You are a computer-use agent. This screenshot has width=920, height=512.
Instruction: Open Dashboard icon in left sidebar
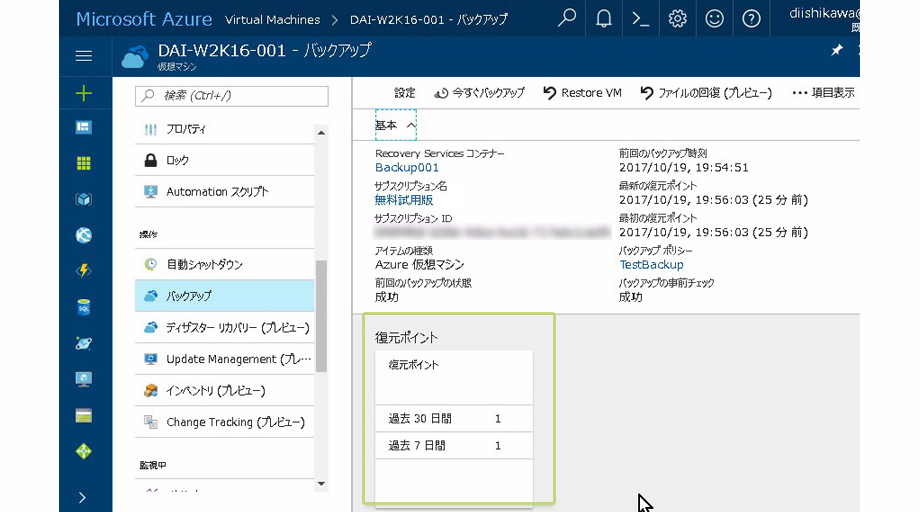[x=84, y=127]
